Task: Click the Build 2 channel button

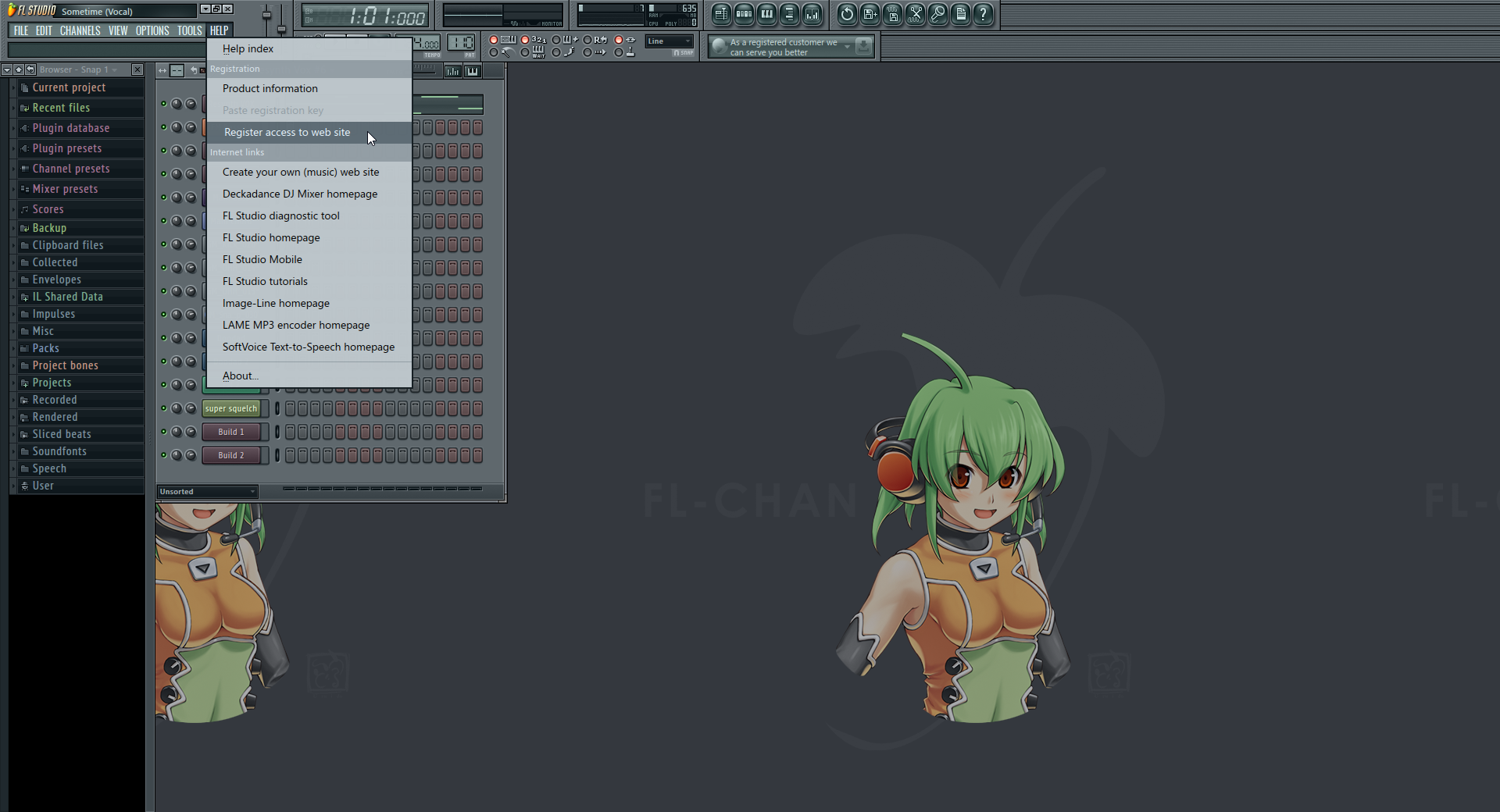Action: [x=231, y=455]
